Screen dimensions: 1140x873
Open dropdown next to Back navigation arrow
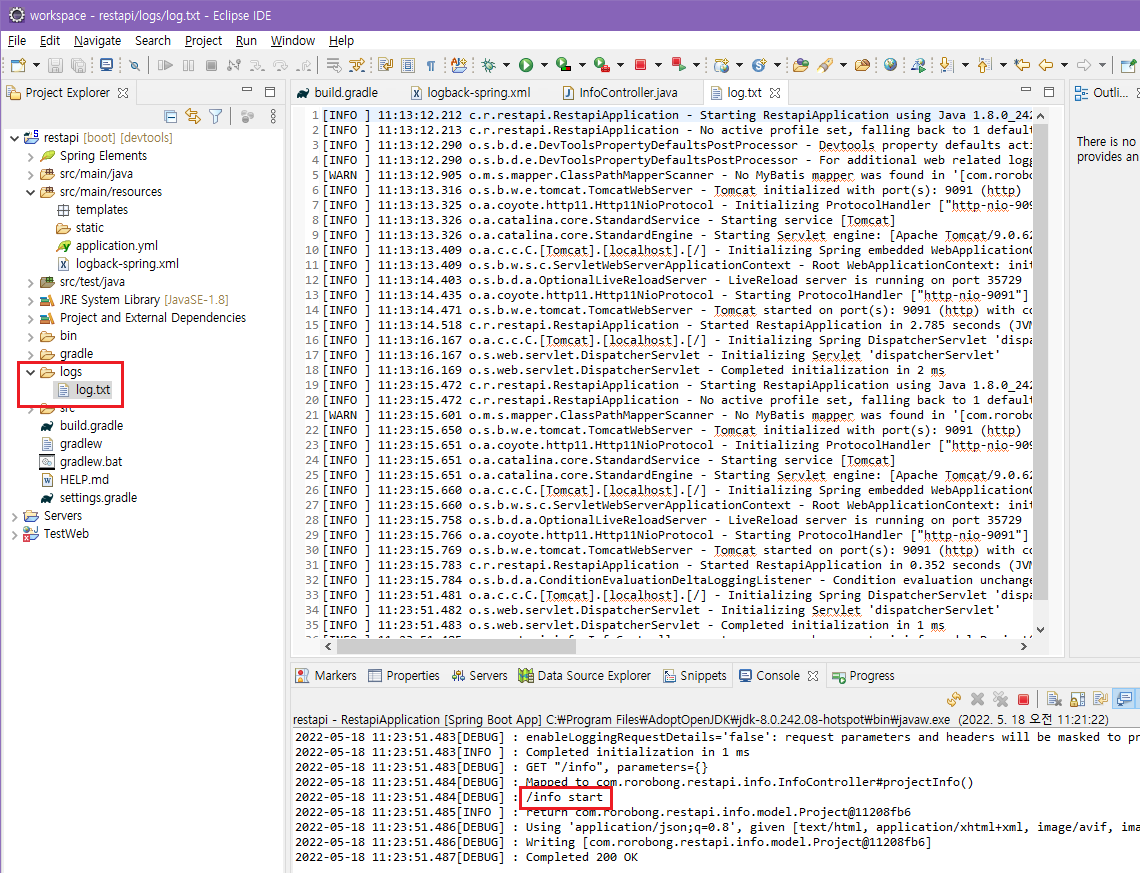(x=1064, y=65)
